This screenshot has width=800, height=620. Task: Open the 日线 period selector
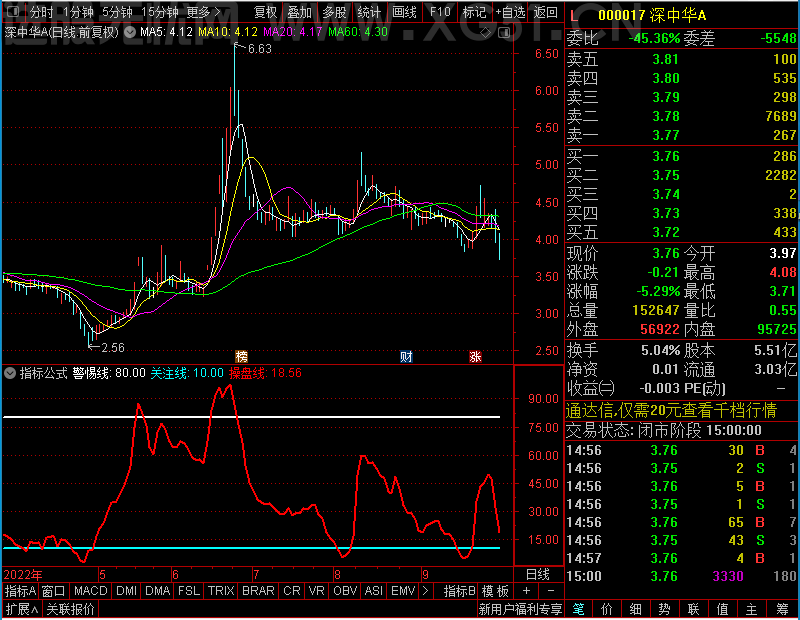538,575
